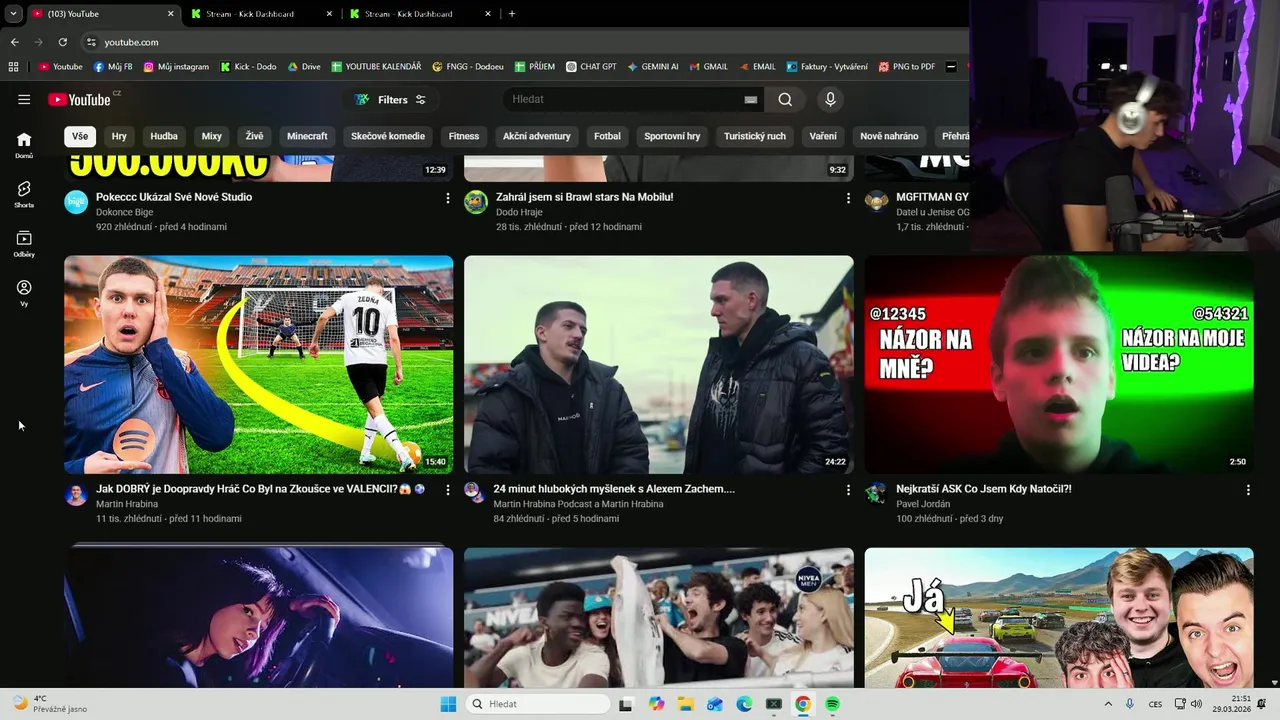The width and height of the screenshot is (1280, 720).
Task: Open the YouTube hamburger guide menu
Action: tap(24, 99)
